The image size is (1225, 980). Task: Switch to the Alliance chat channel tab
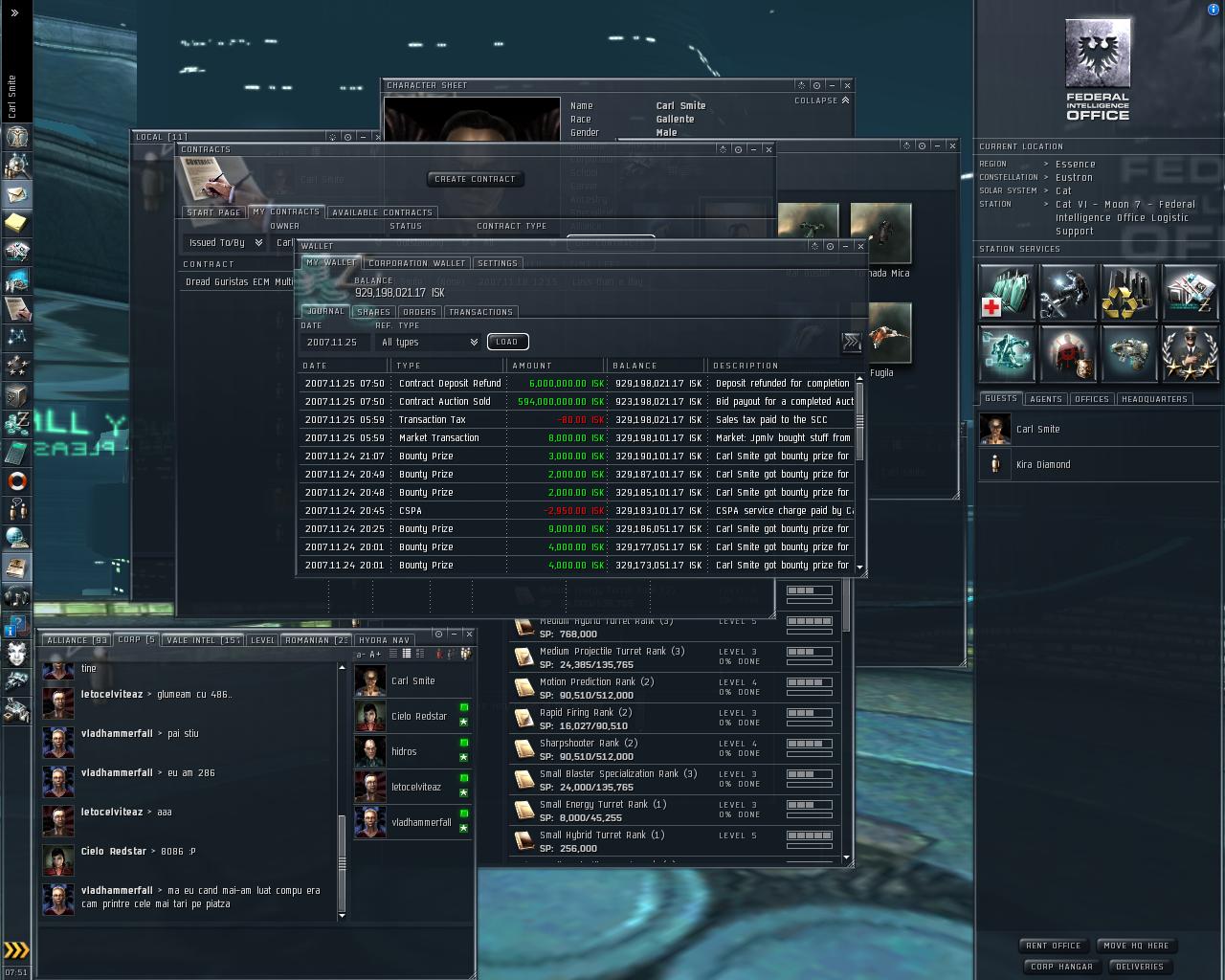pyautogui.click(x=76, y=640)
